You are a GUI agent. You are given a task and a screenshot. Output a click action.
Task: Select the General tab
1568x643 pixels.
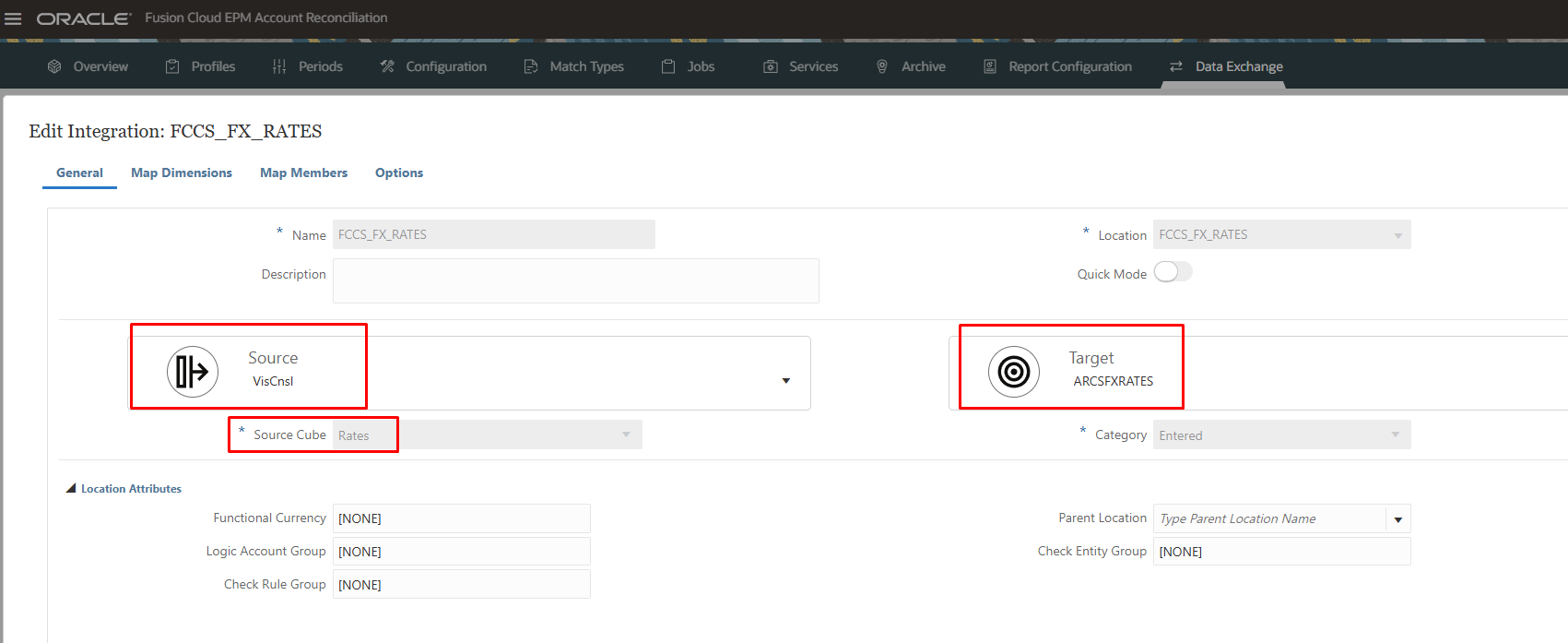(x=79, y=173)
